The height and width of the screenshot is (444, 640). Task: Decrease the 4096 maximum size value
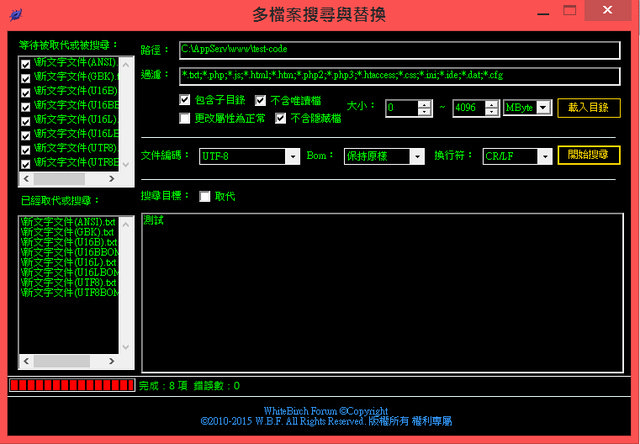492,111
